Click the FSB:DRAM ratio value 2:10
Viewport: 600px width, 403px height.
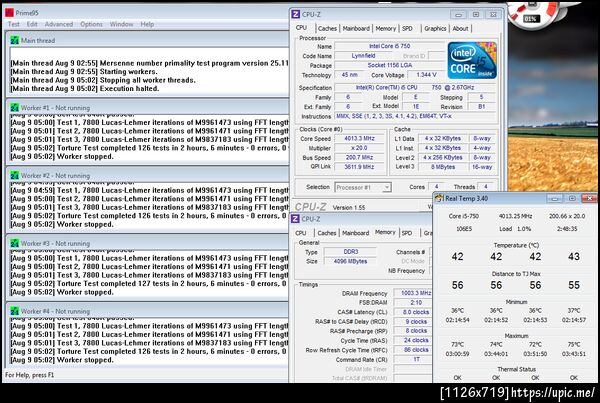click(x=414, y=302)
